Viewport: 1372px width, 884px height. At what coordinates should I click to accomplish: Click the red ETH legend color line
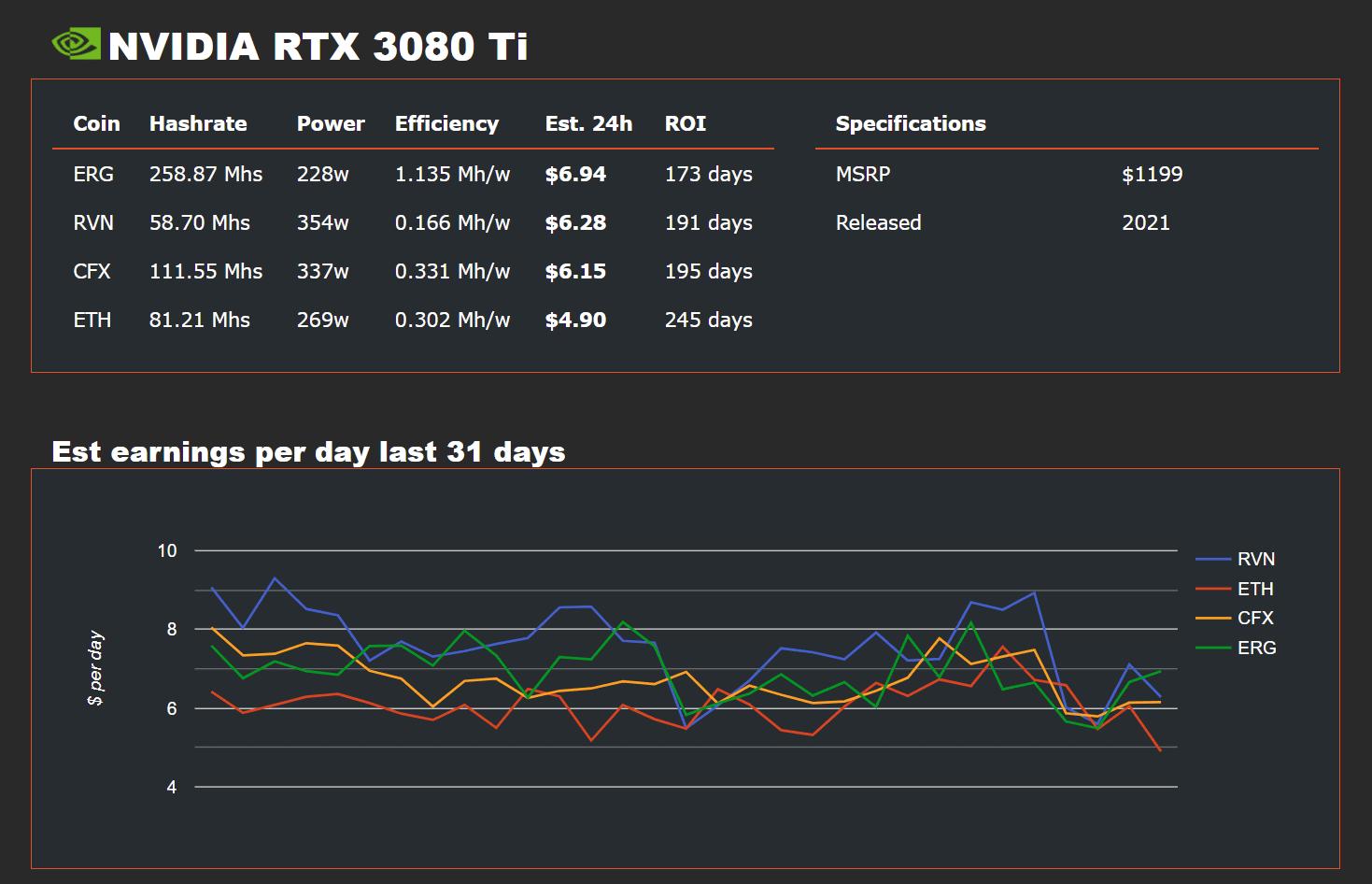point(1213,589)
